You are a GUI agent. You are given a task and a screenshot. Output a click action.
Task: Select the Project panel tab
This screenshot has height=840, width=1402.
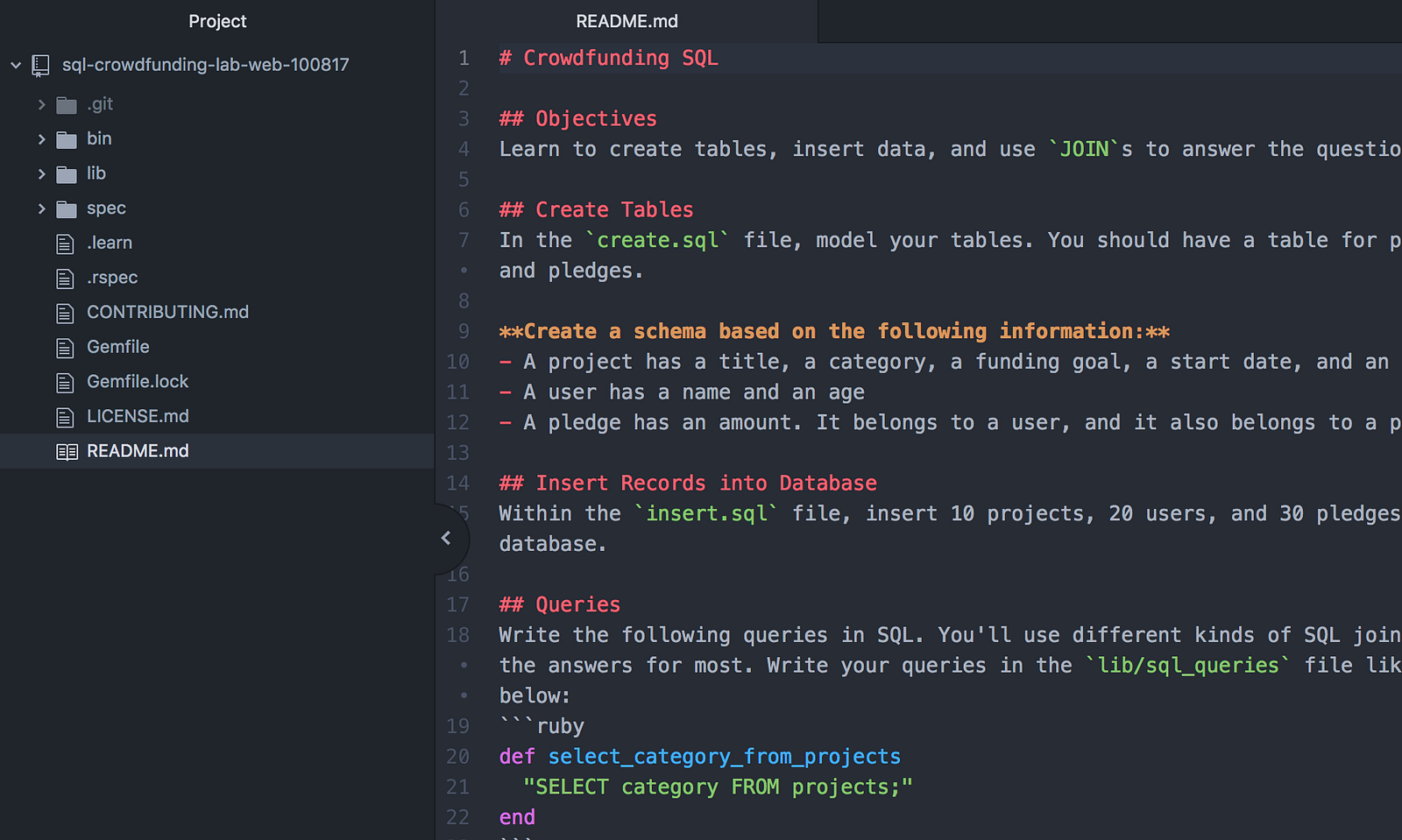click(217, 21)
